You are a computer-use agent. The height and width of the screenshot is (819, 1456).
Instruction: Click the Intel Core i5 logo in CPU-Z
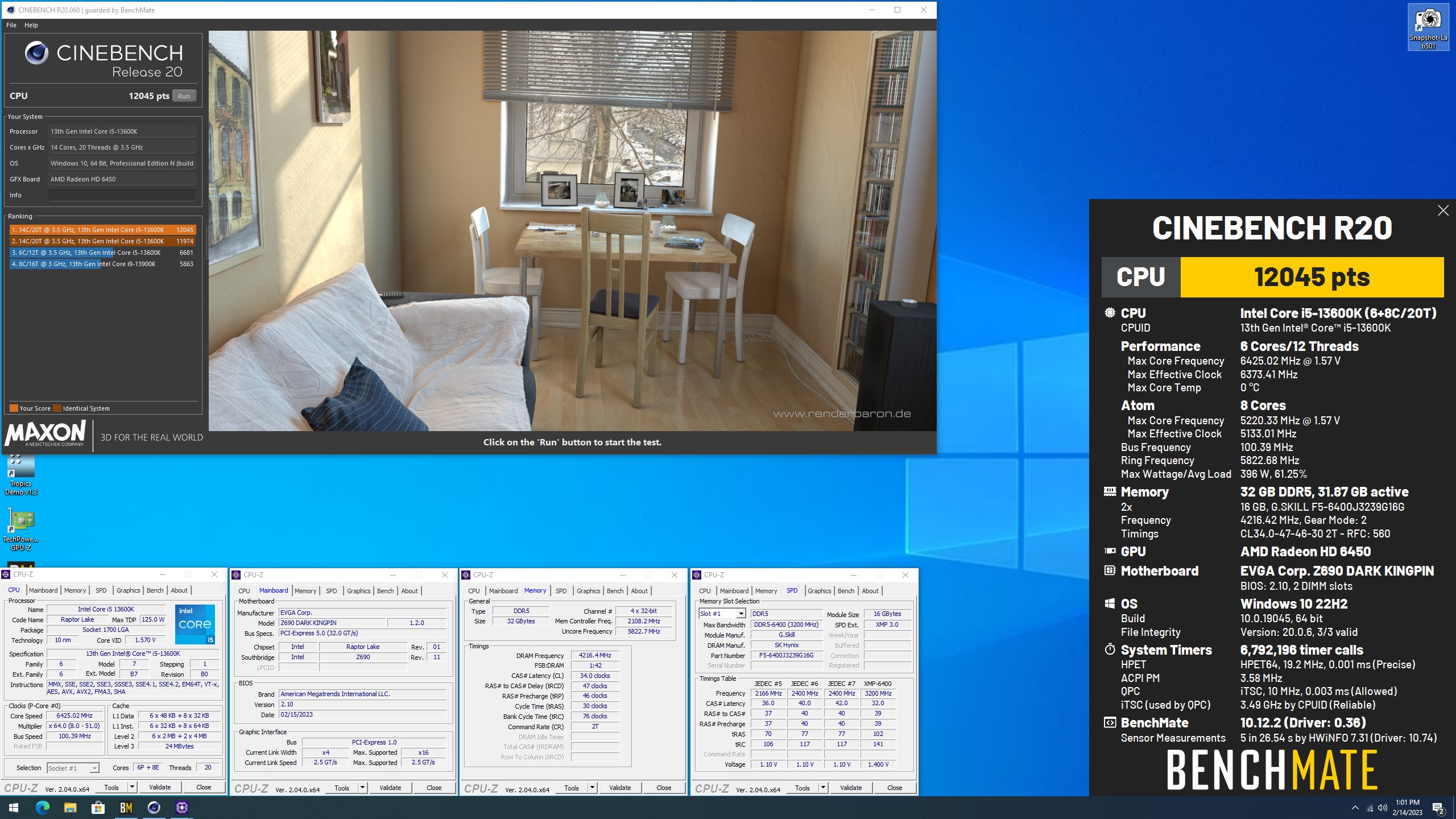195,624
